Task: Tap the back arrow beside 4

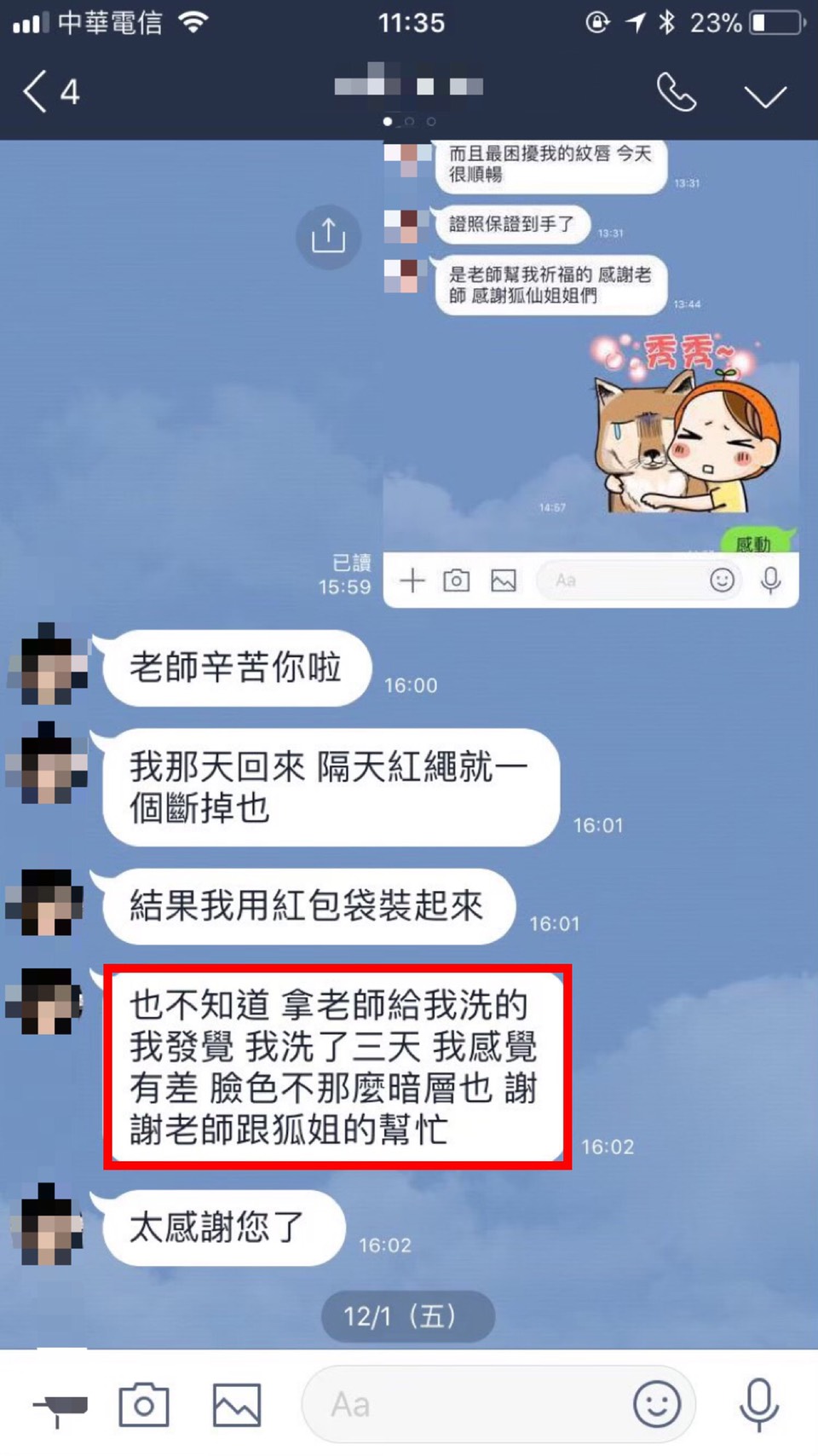Action: click(34, 92)
